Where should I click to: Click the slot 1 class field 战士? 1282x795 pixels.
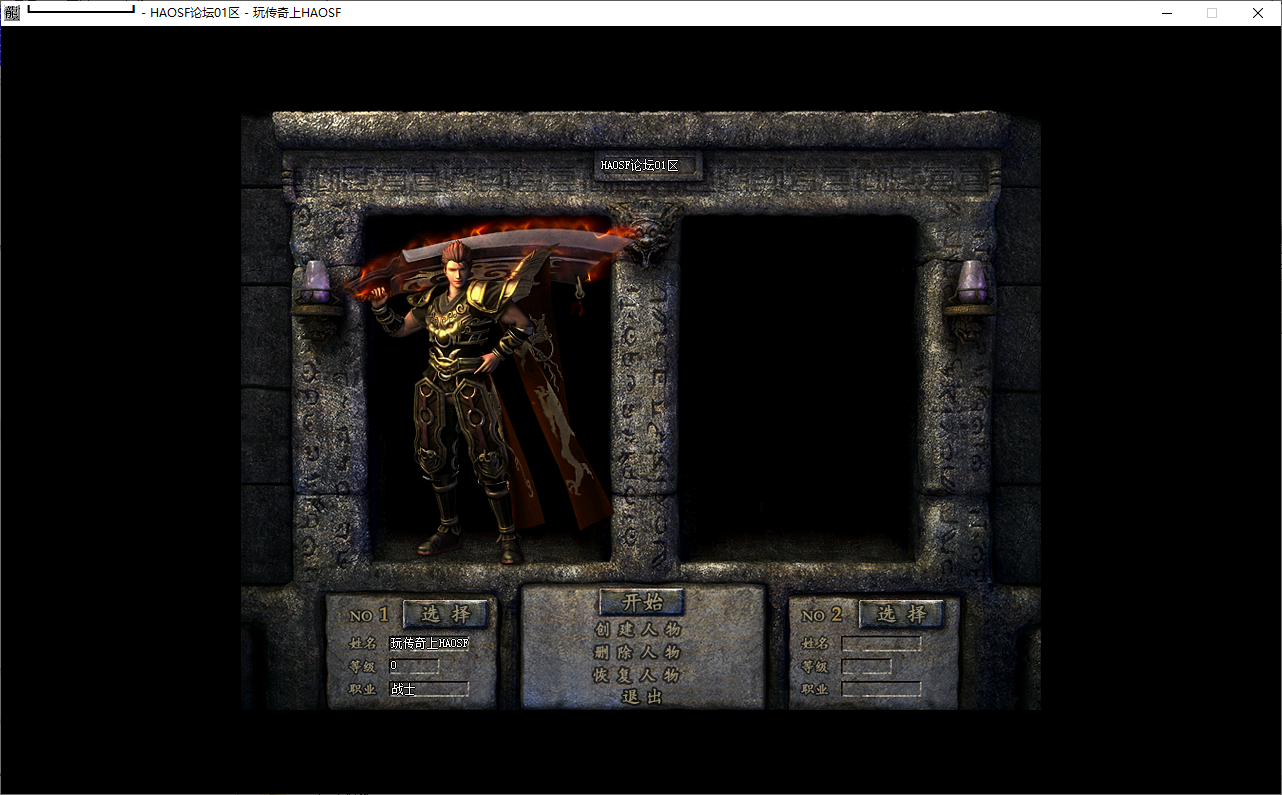[x=429, y=689]
